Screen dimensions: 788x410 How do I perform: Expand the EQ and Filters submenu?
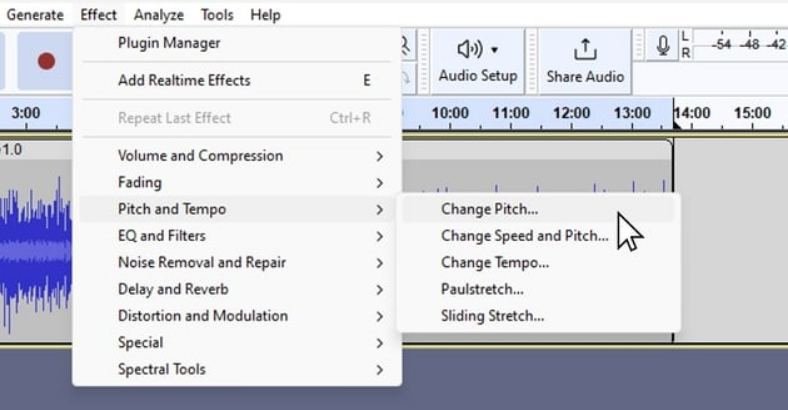pos(162,236)
